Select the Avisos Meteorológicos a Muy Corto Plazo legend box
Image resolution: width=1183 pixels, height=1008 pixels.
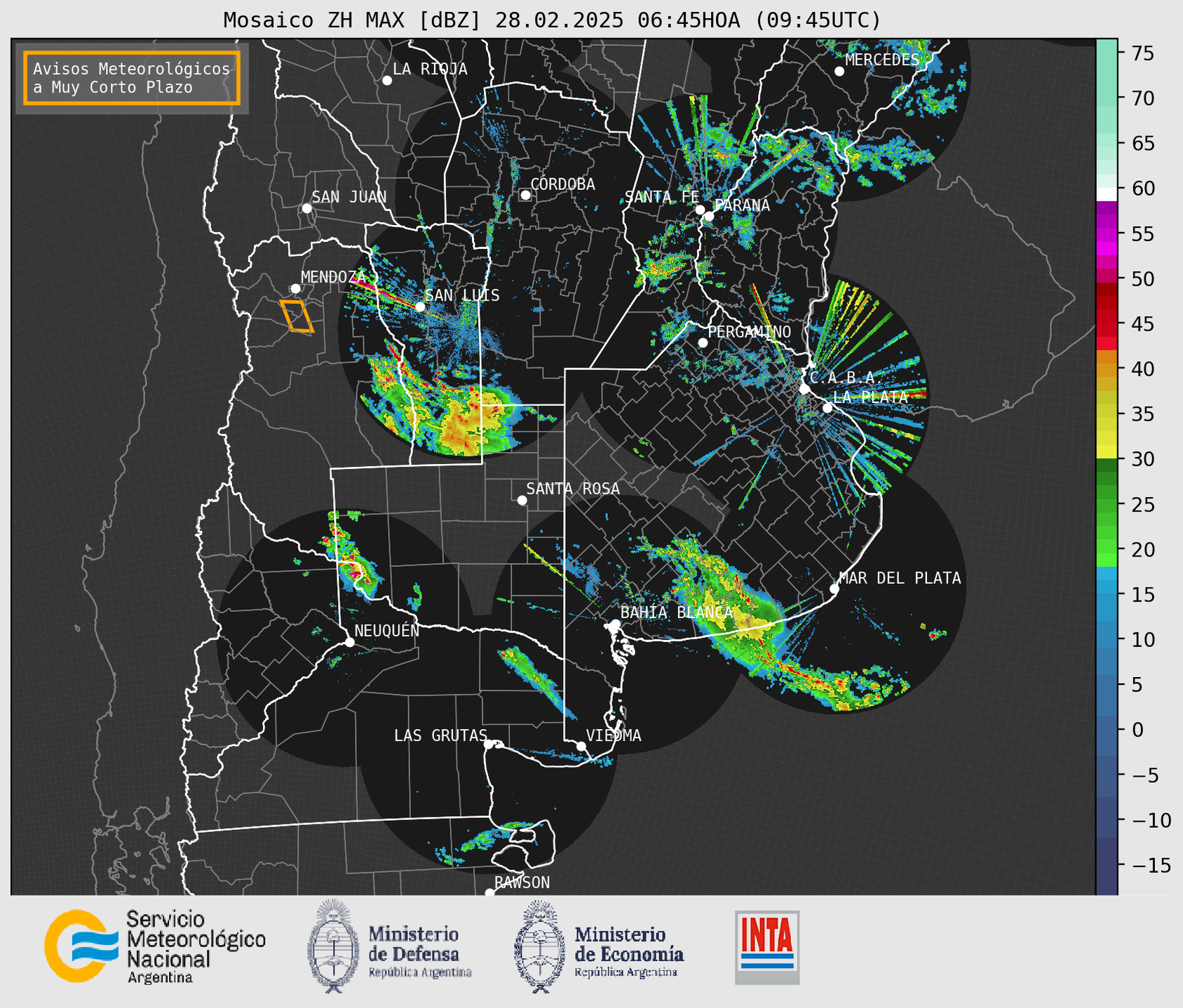pyautogui.click(x=132, y=78)
